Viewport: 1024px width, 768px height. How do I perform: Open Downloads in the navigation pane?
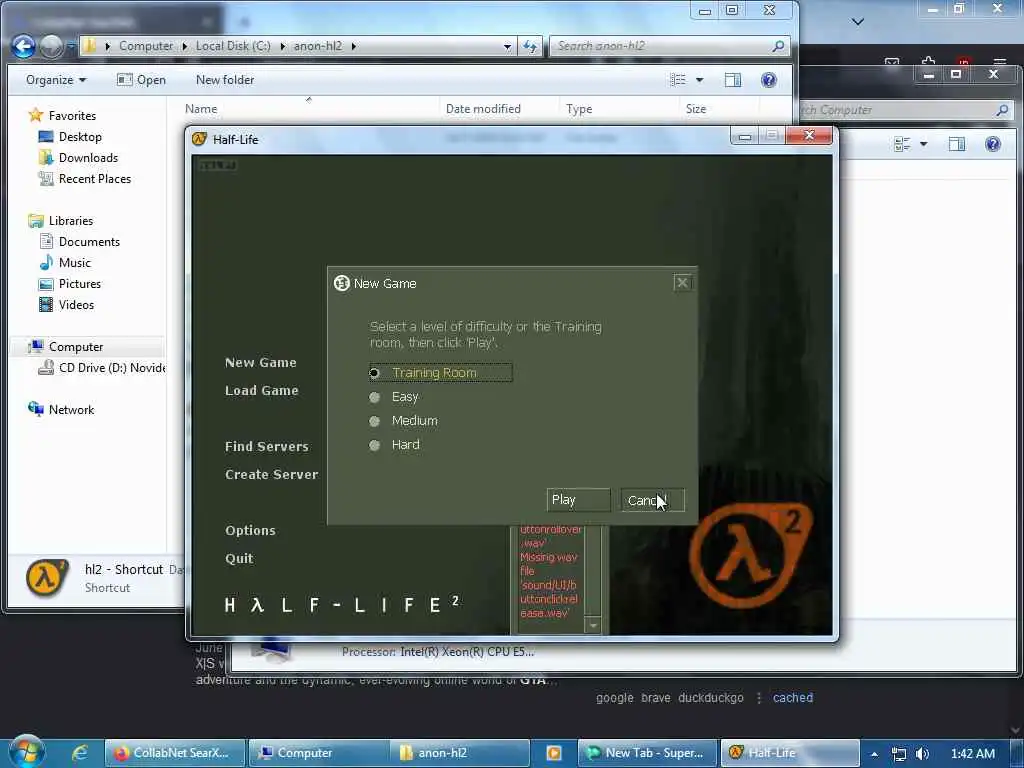click(x=78, y=157)
